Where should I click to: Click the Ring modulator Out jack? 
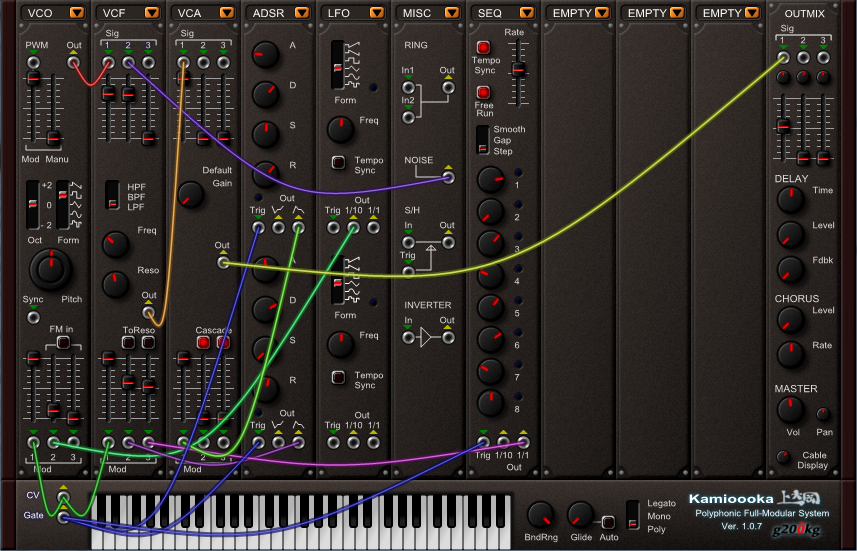(447, 87)
